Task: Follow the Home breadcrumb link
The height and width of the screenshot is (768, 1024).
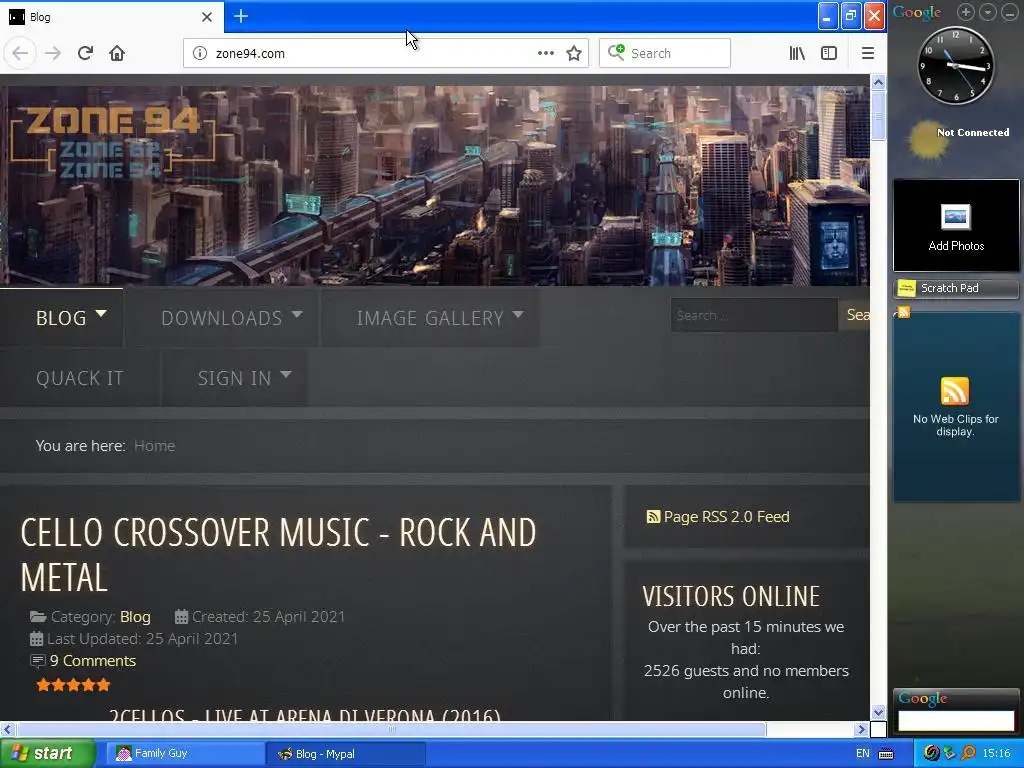Action: click(x=155, y=446)
